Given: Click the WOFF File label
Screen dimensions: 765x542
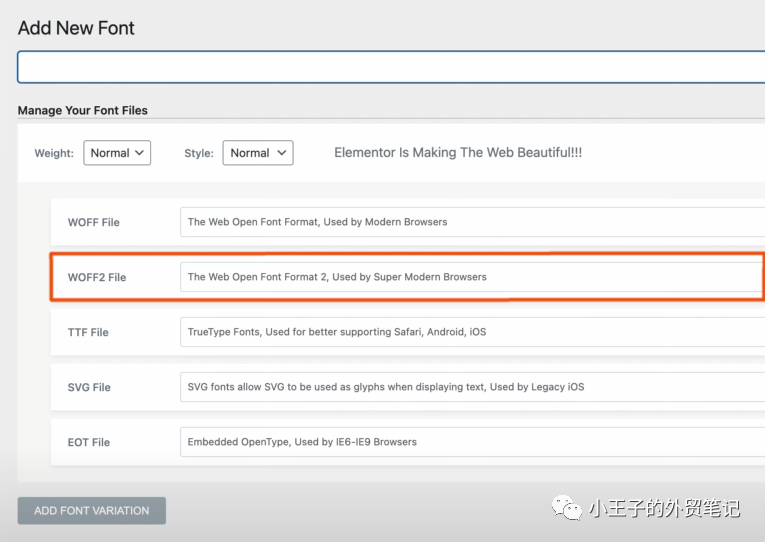Looking at the screenshot, I should click(x=94, y=222).
